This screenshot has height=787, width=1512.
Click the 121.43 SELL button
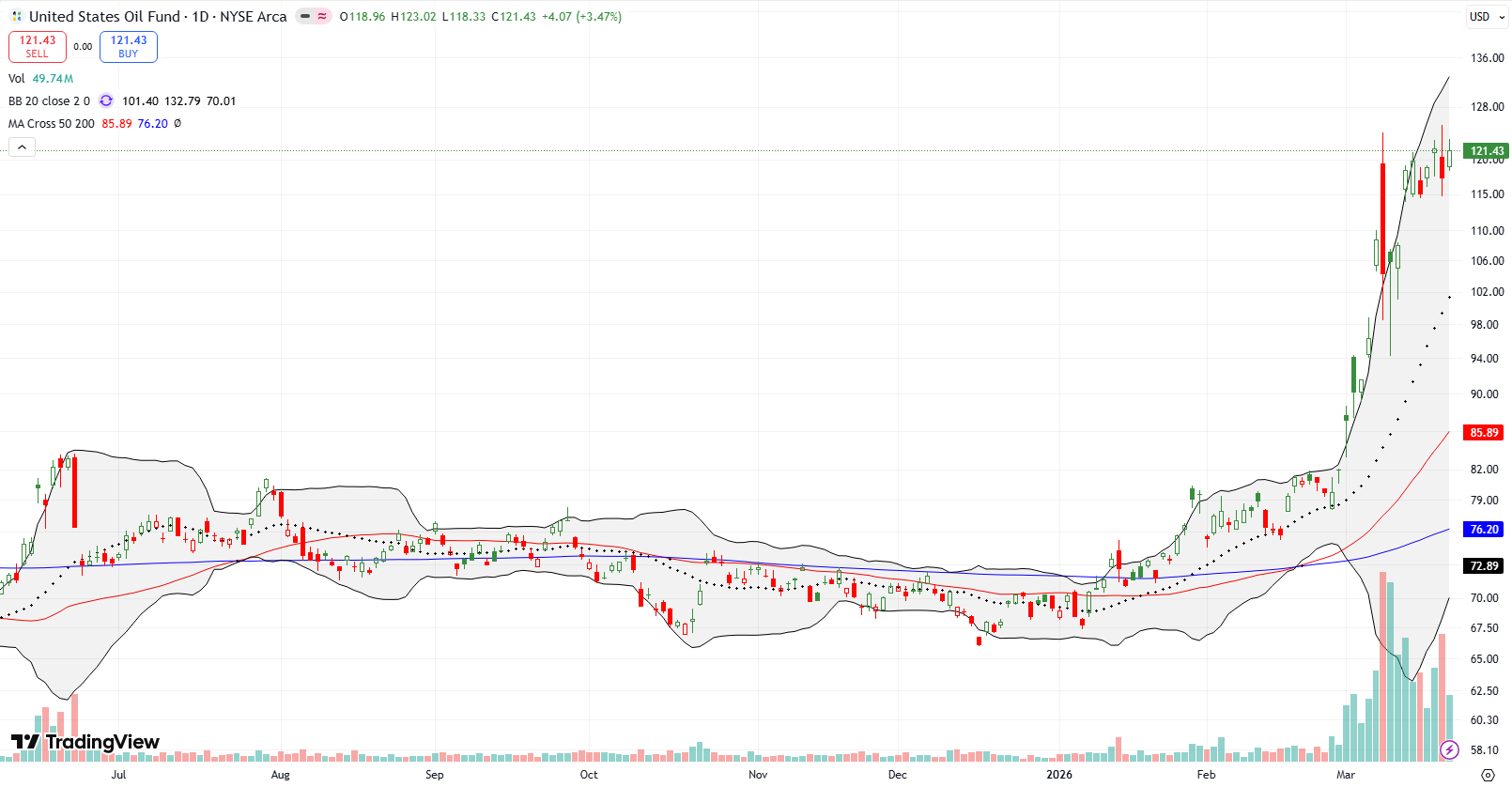[38, 46]
